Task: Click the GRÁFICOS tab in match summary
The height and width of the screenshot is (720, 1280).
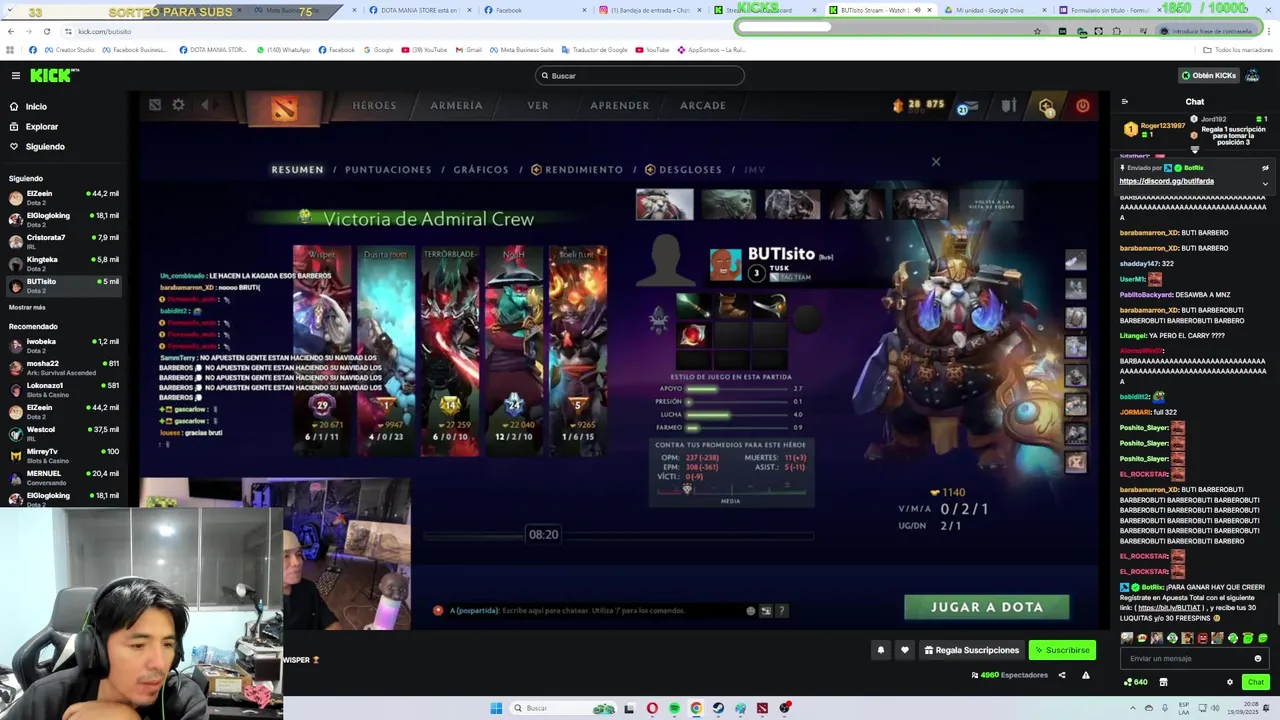Action: 481,170
